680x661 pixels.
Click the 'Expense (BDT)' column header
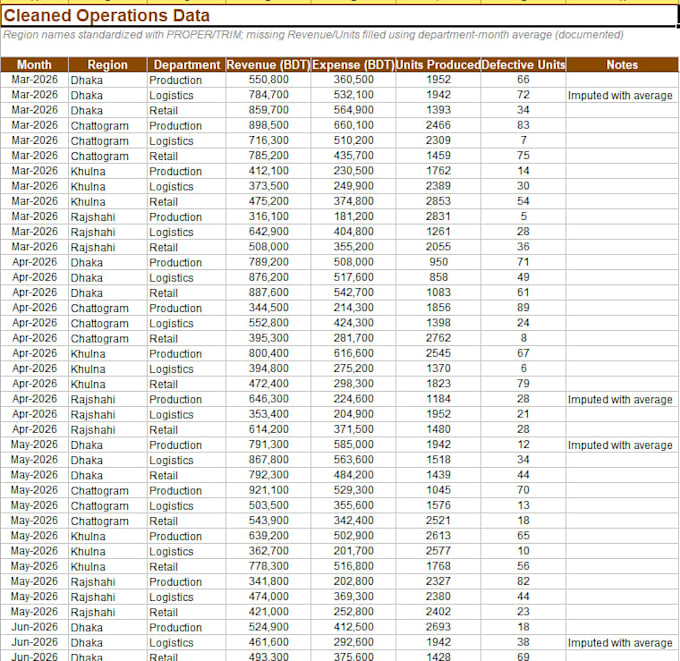pyautogui.click(x=353, y=65)
